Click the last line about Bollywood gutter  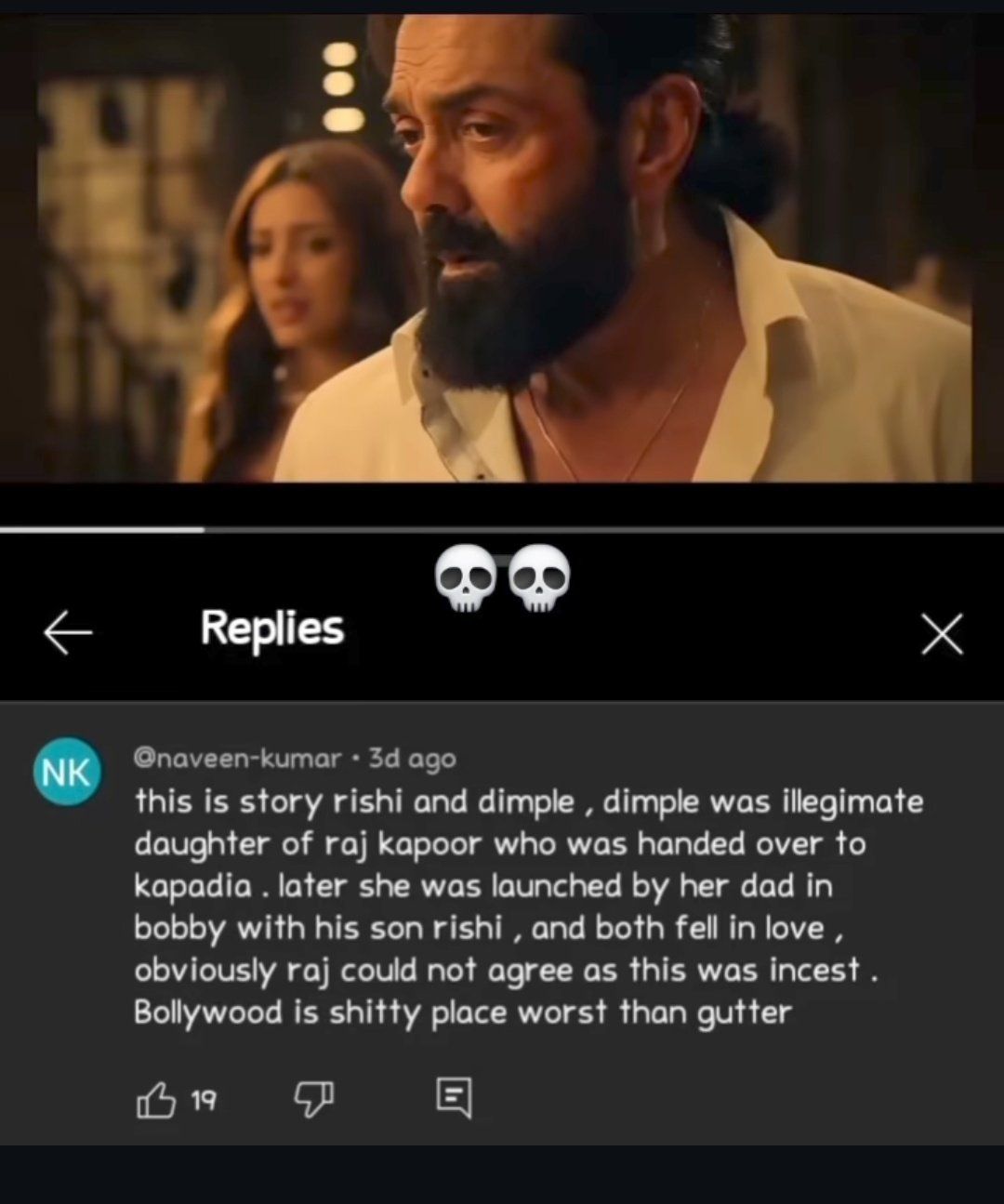pos(463,1012)
